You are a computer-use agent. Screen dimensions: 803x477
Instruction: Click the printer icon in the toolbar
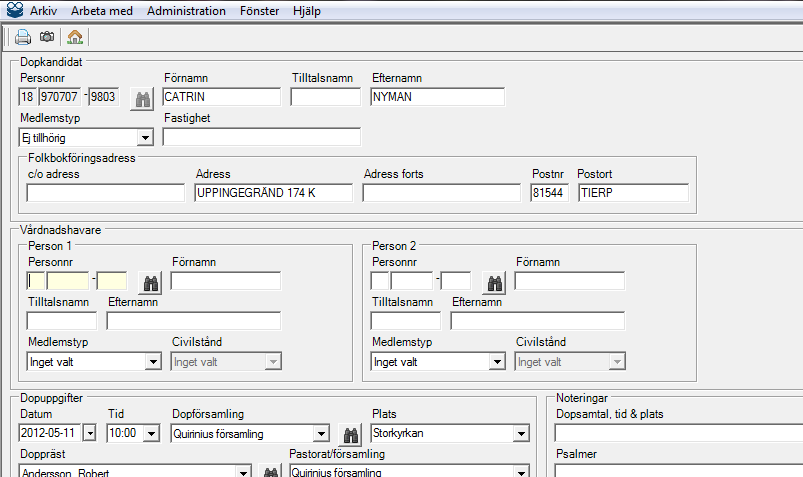23,37
